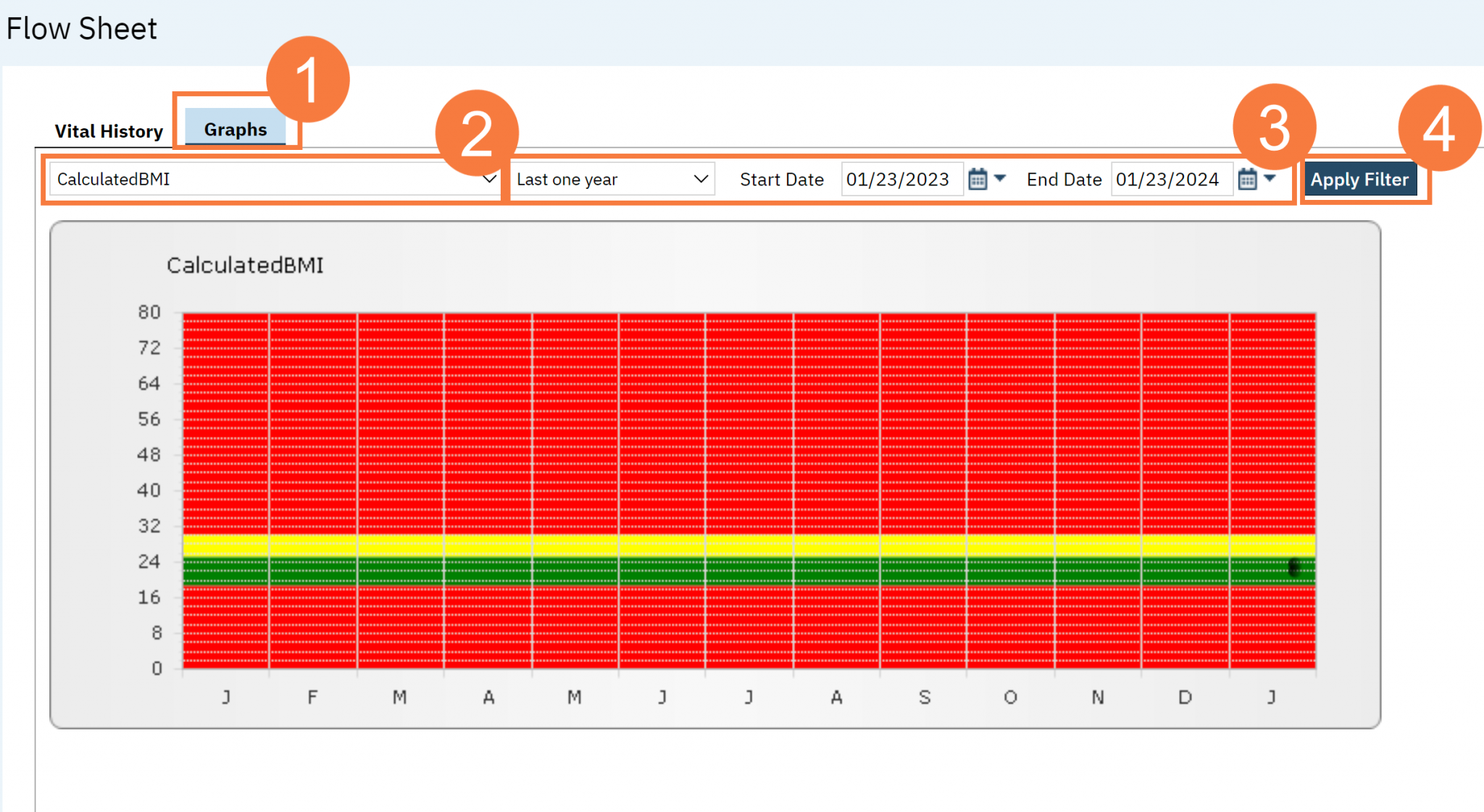Image resolution: width=1484 pixels, height=812 pixels.
Task: Switch to the Vital History tab
Action: point(109,131)
